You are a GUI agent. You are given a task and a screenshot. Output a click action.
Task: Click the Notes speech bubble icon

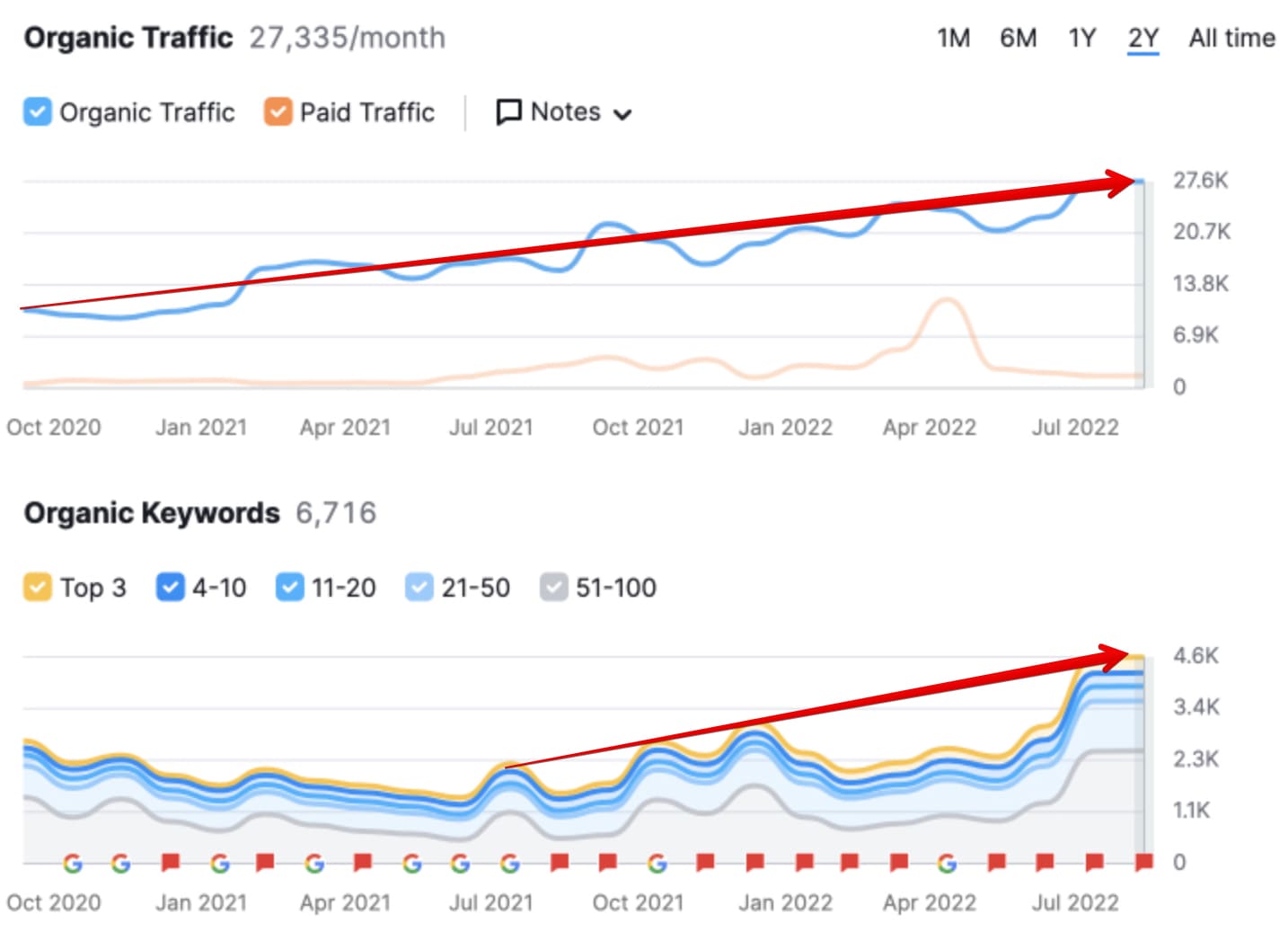coord(508,111)
